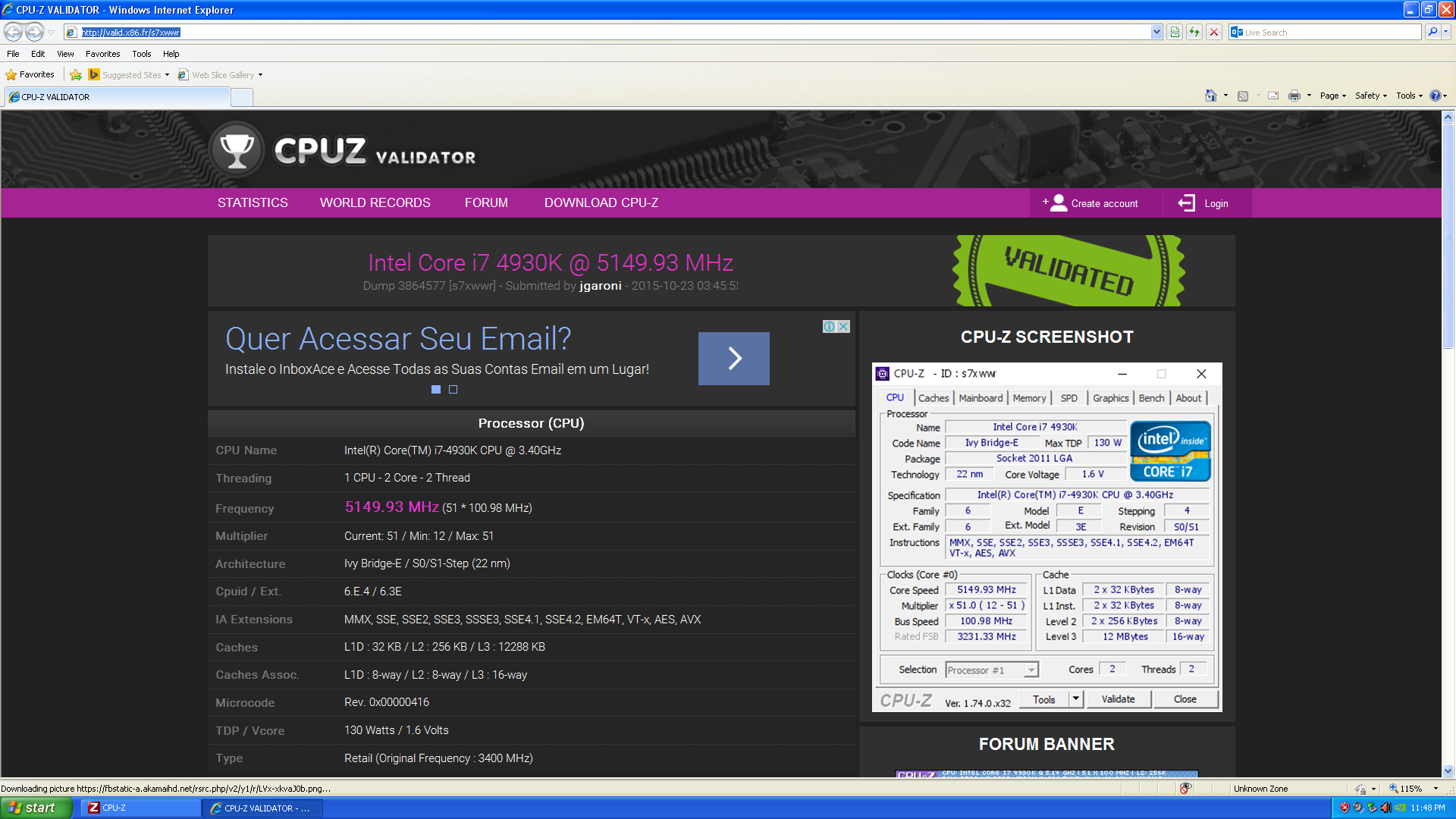The image size is (1456, 819).
Task: Click the VALIDATED green stamp badge
Action: 1068,270
